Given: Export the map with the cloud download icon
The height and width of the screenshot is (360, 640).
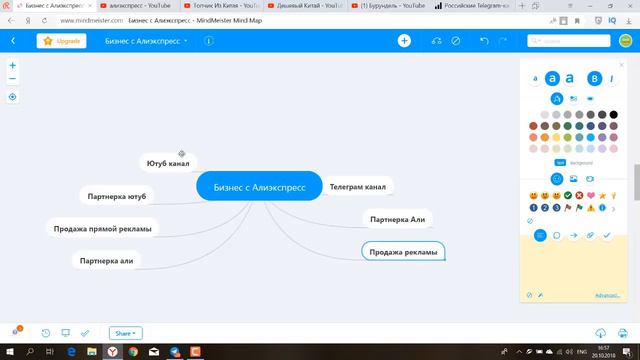Looking at the screenshot, I should coord(600,333).
